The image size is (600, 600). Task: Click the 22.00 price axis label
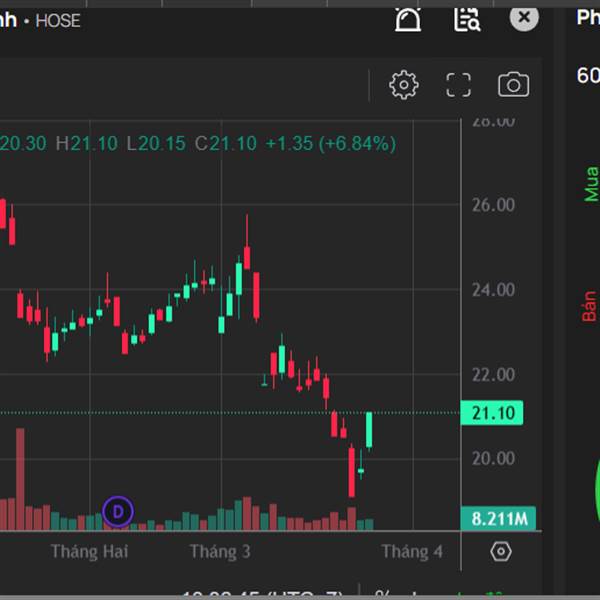pyautogui.click(x=493, y=375)
